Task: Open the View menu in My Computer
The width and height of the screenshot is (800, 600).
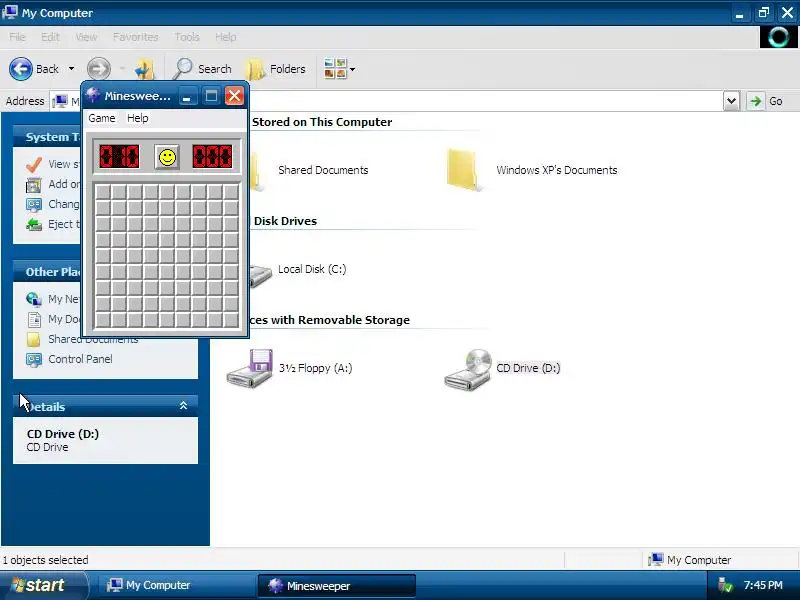Action: point(86,37)
